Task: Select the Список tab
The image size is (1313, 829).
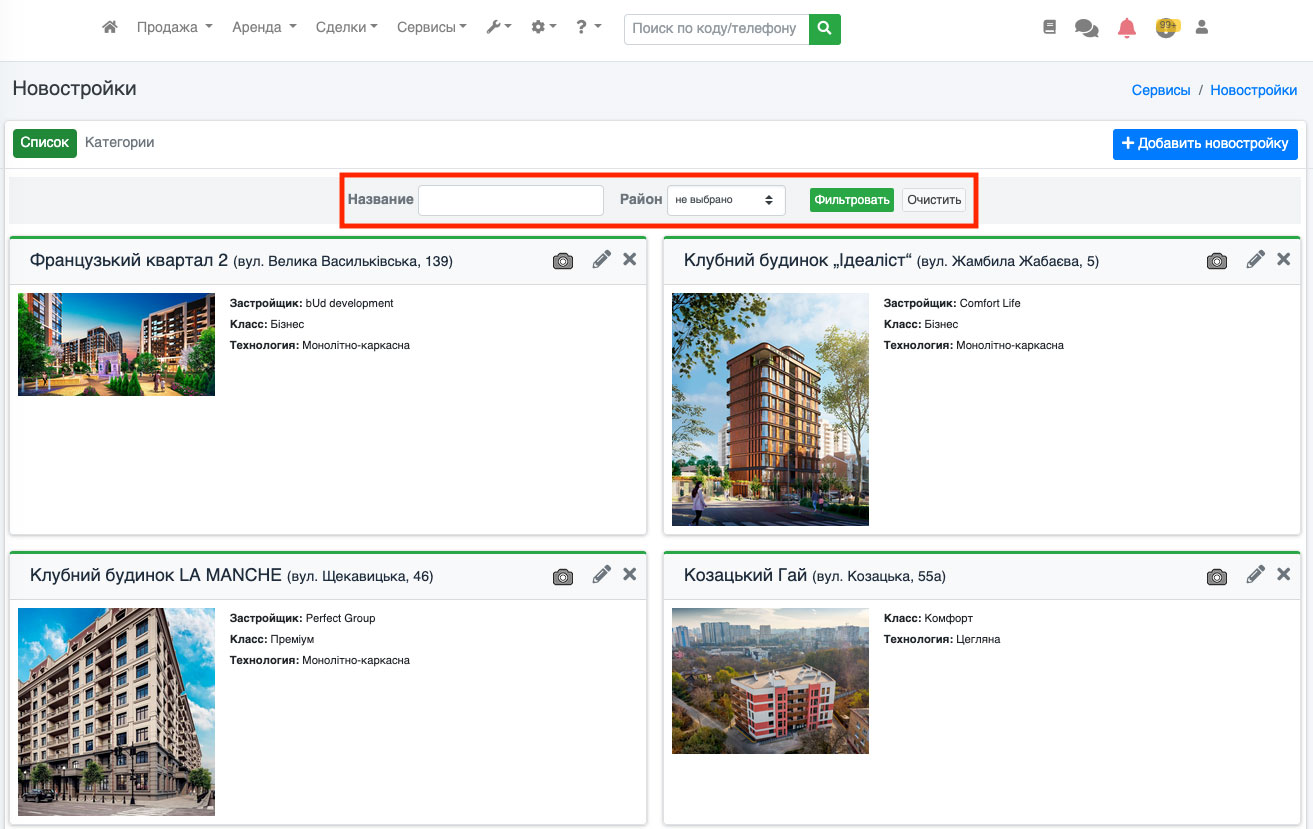Action: click(45, 143)
